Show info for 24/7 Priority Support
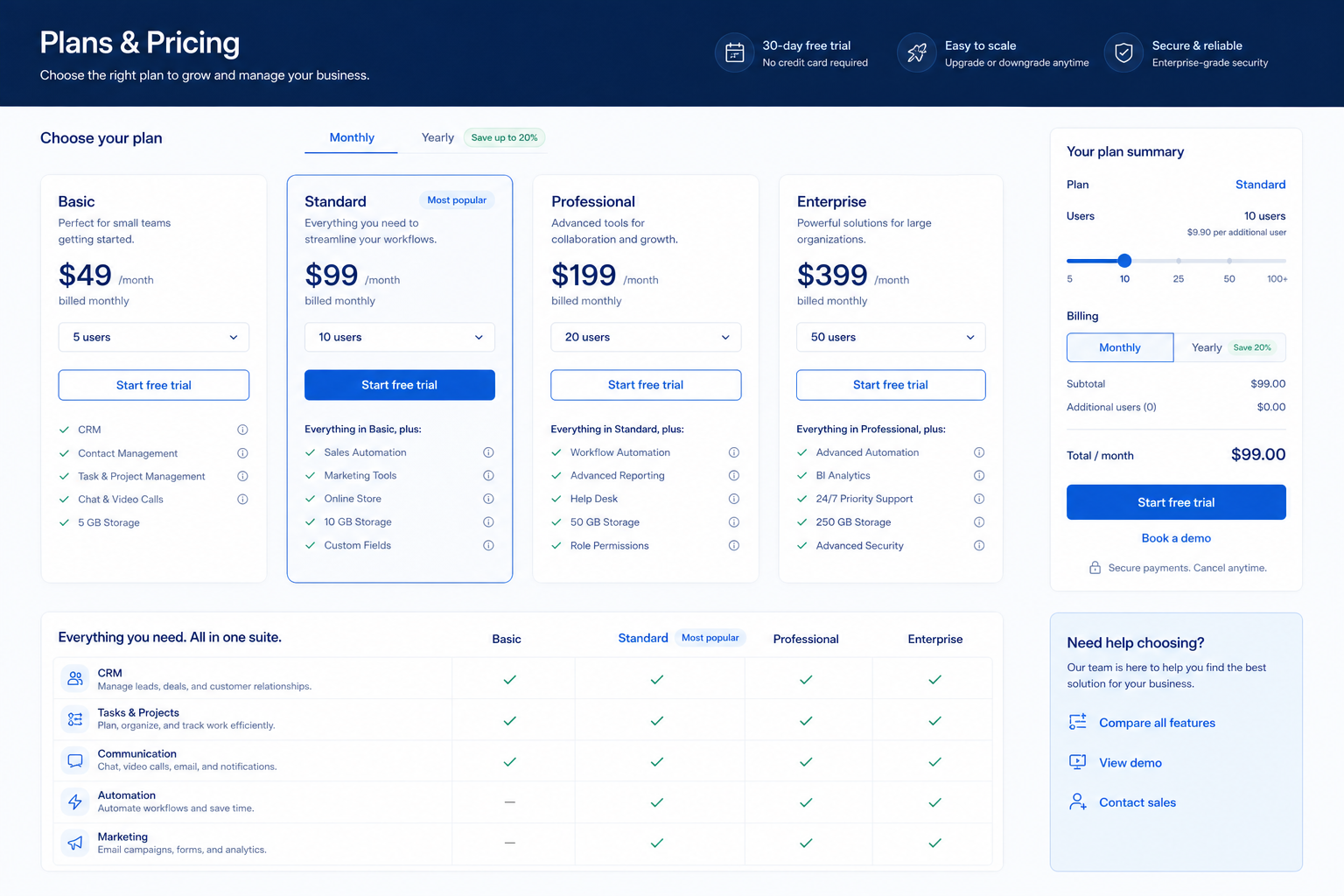 point(979,499)
